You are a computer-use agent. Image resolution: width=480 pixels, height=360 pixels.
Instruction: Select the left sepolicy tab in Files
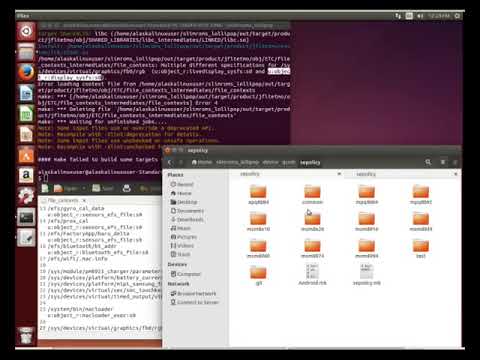250,174
